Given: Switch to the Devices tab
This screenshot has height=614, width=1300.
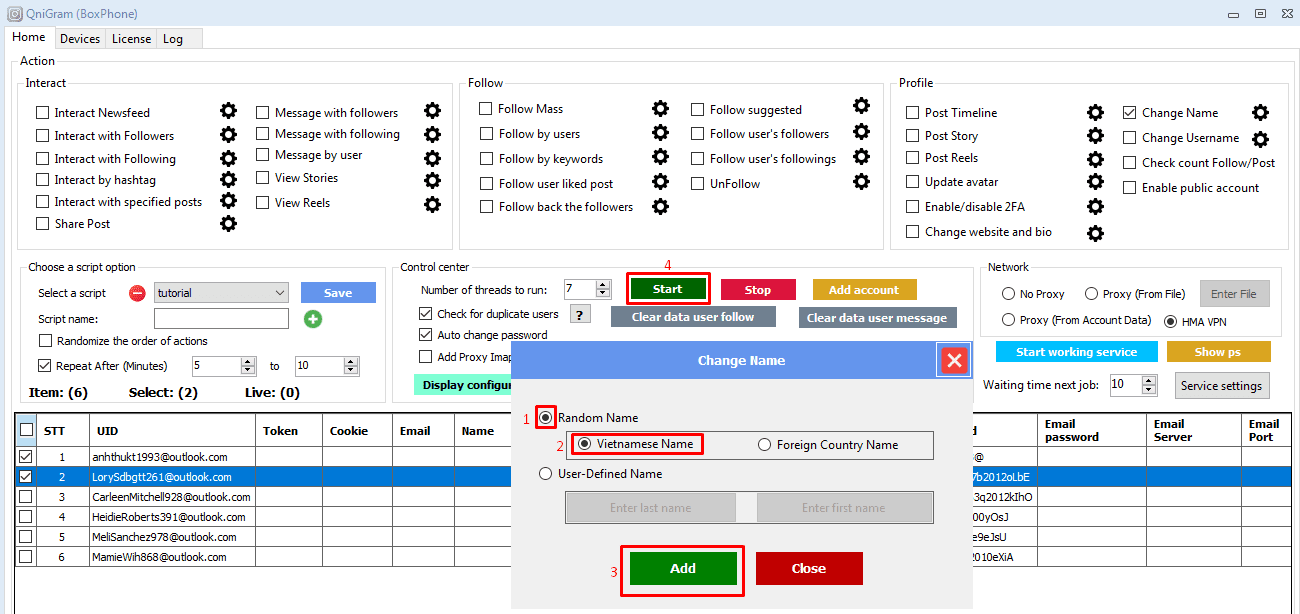Looking at the screenshot, I should tap(80, 39).
